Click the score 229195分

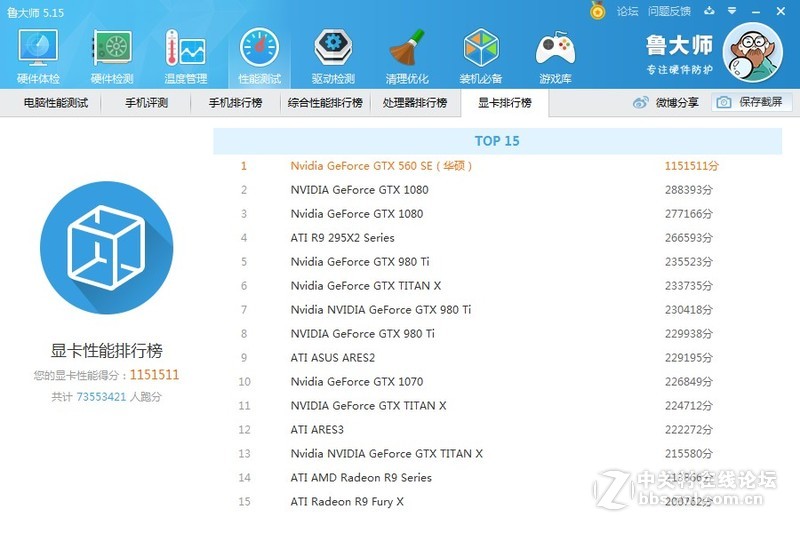click(x=689, y=358)
